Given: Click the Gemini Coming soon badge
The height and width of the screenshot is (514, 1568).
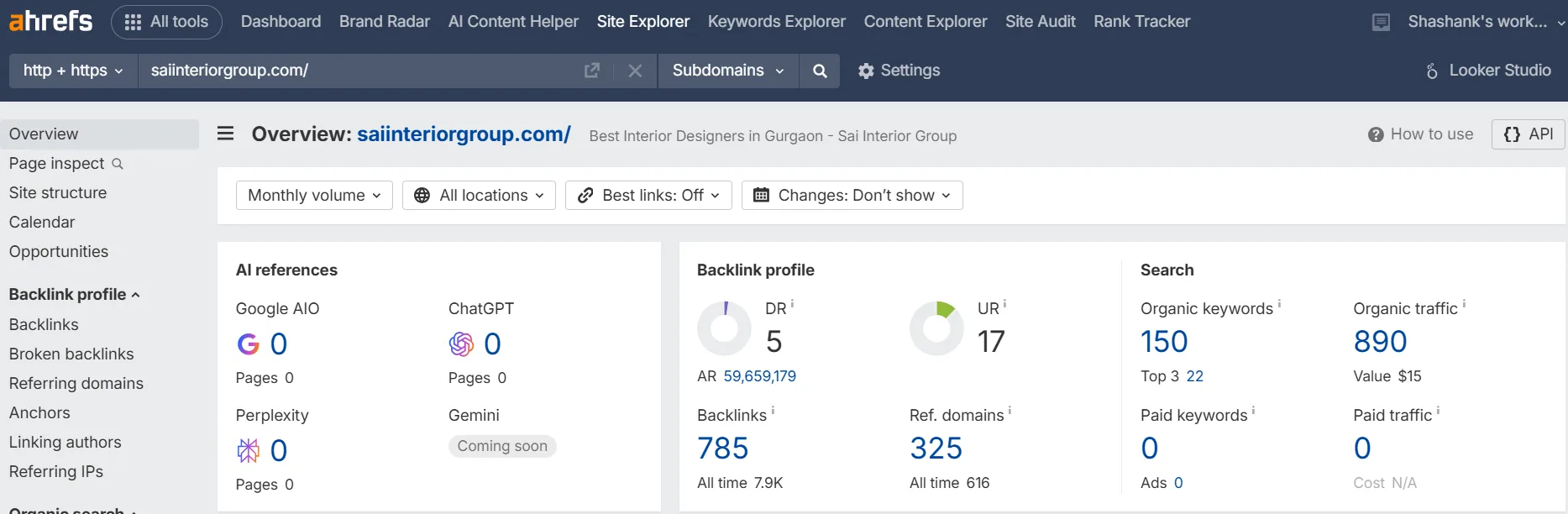Looking at the screenshot, I should [502, 447].
